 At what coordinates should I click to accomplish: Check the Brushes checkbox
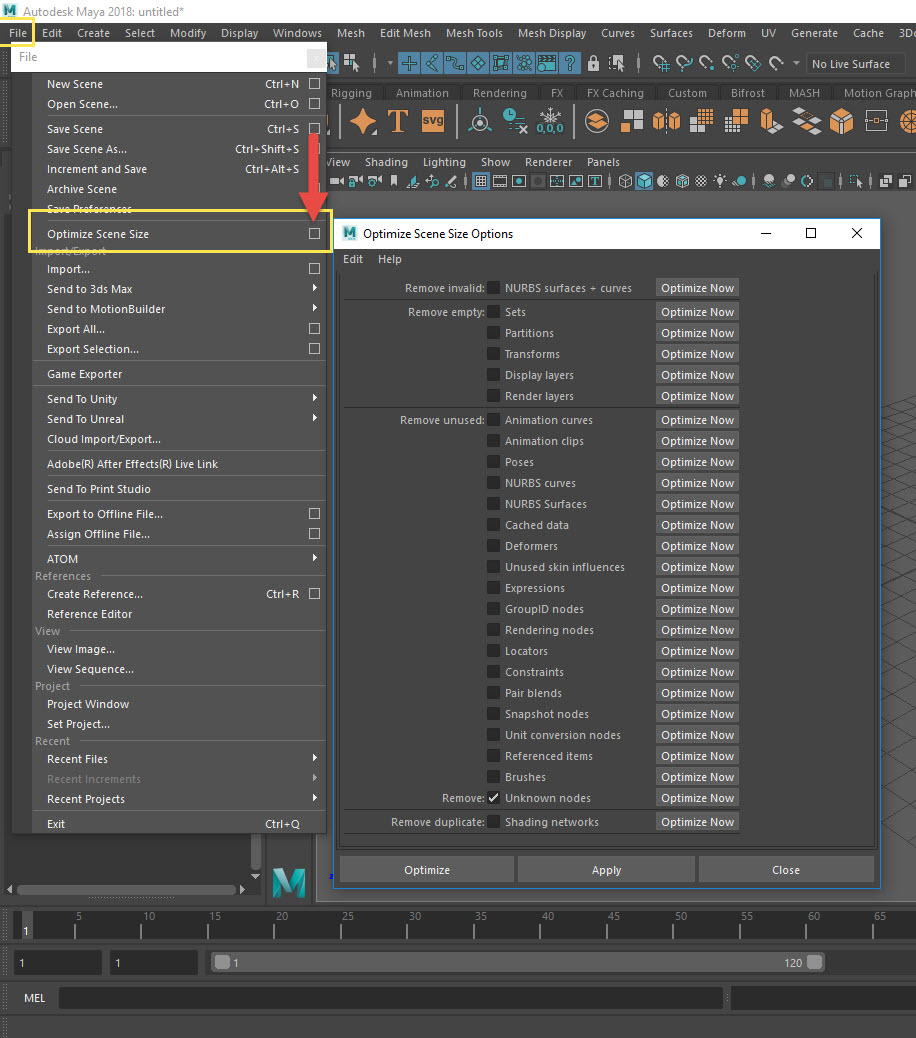(494, 777)
